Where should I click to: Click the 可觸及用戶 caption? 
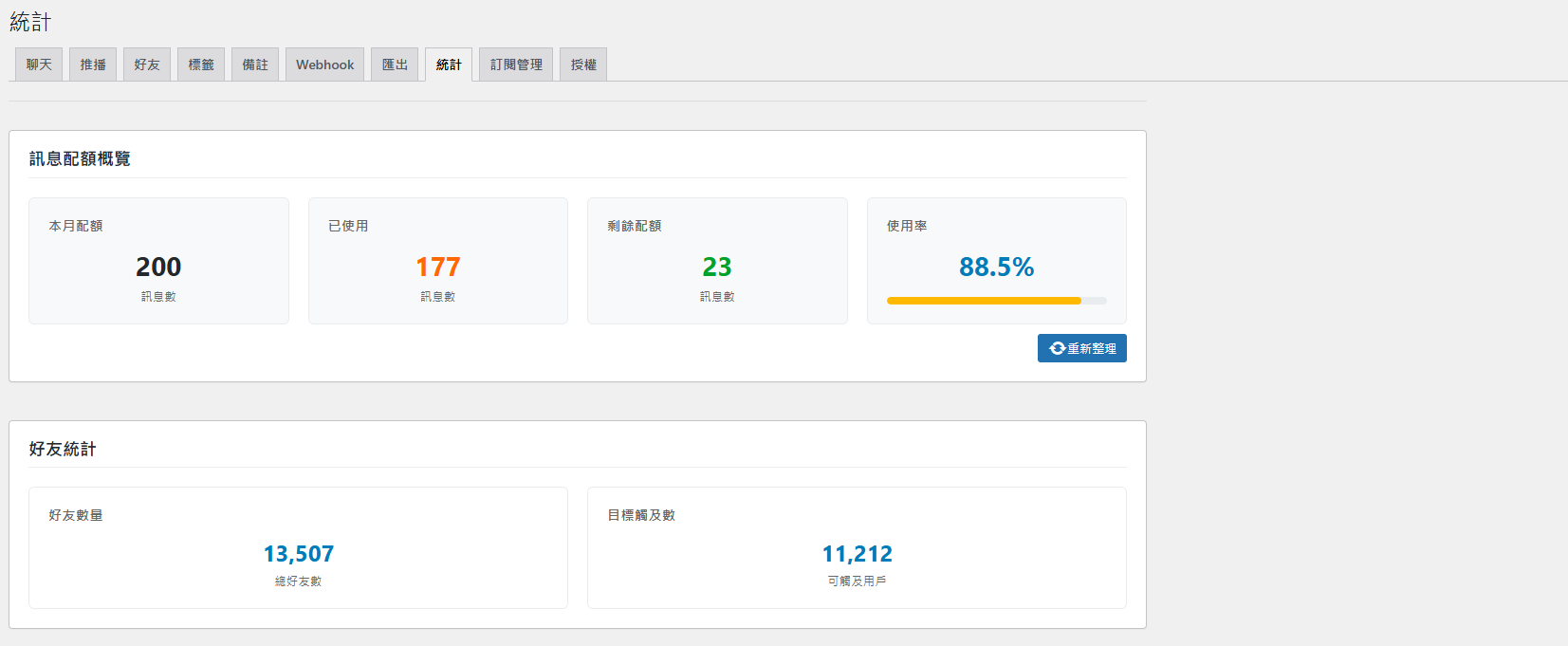click(x=858, y=581)
